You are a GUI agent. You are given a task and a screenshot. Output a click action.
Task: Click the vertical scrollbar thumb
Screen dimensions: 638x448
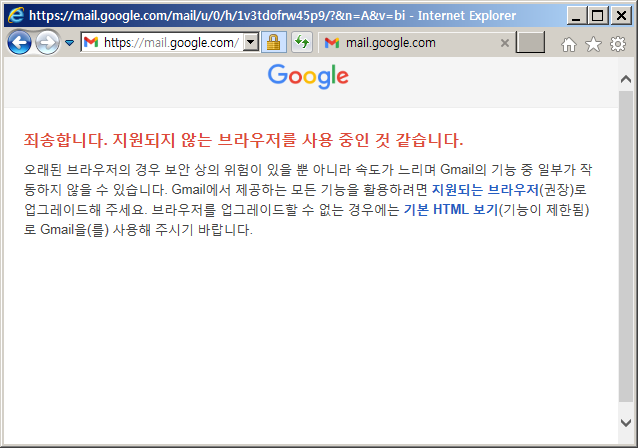coord(626,247)
